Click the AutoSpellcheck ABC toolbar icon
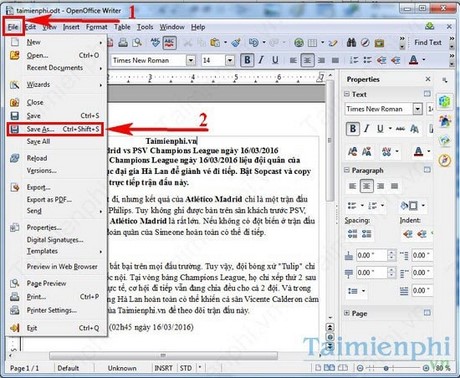This screenshot has height=378, width=460. tap(170, 43)
